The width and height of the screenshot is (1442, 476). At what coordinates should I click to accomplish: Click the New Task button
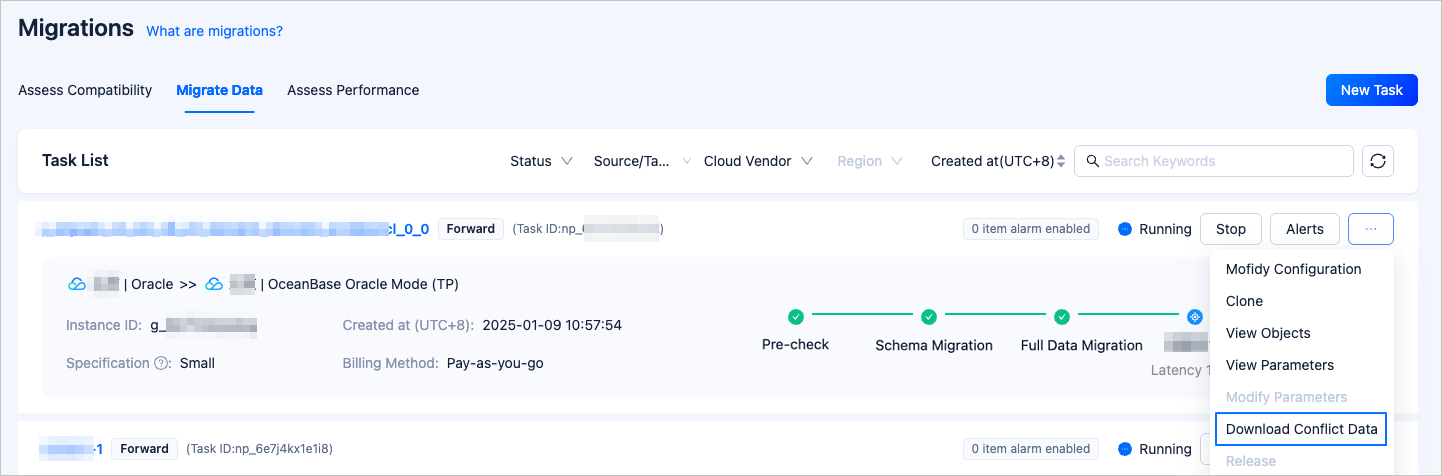(x=1371, y=90)
